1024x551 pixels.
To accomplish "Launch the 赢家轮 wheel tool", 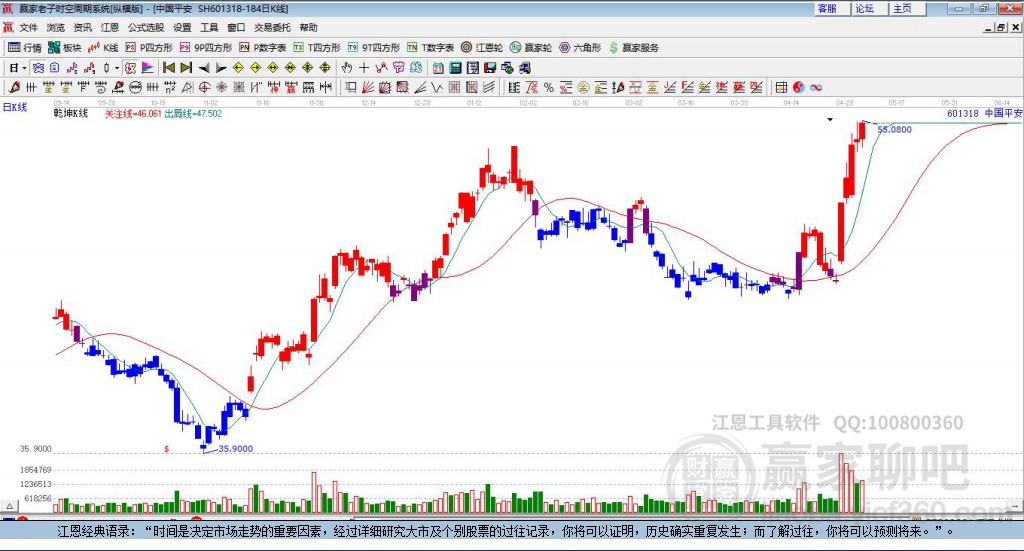I will pyautogui.click(x=531, y=48).
